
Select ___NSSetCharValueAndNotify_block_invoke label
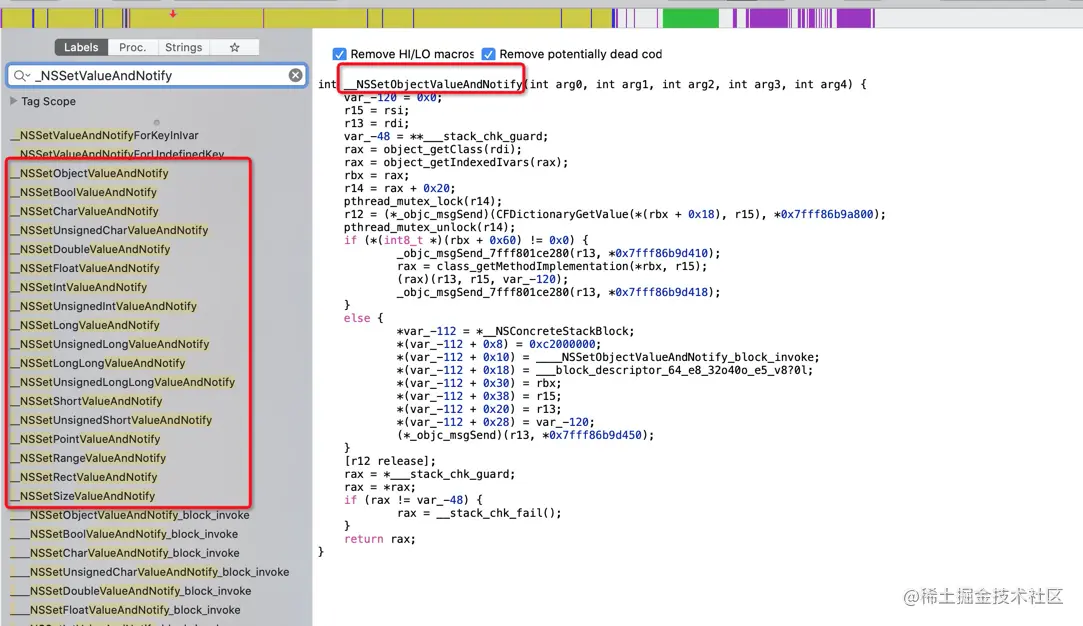pos(125,553)
